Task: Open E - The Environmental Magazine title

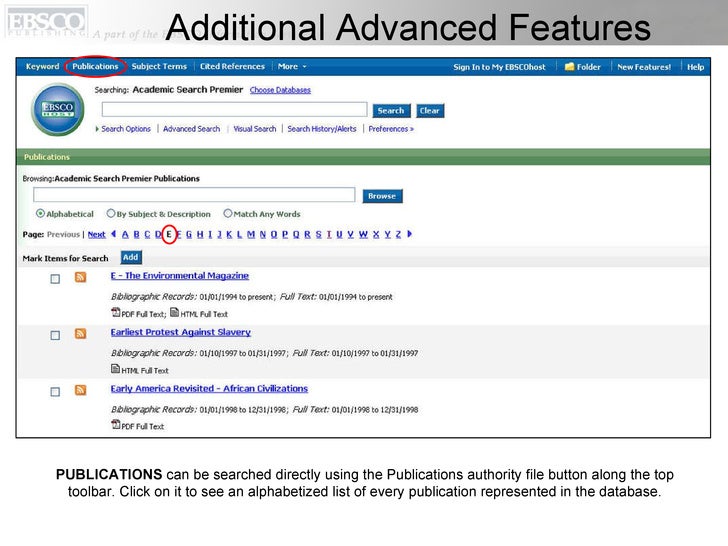Action: tap(180, 276)
